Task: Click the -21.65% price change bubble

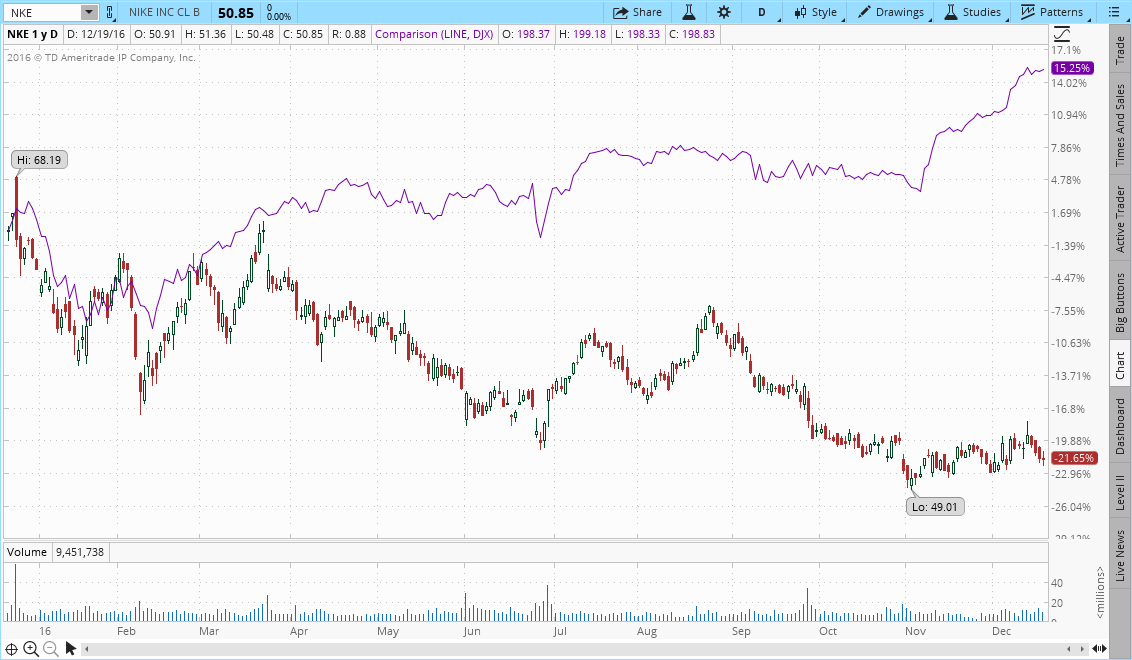Action: click(x=1074, y=458)
